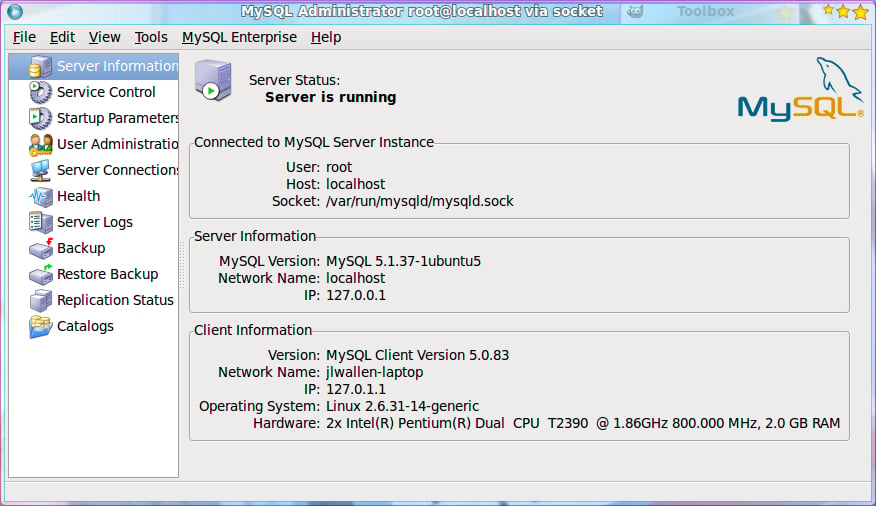This screenshot has width=876, height=506.
Task: Click the socket path /var/run/mysqld/mysqld.sock
Action: 420,201
